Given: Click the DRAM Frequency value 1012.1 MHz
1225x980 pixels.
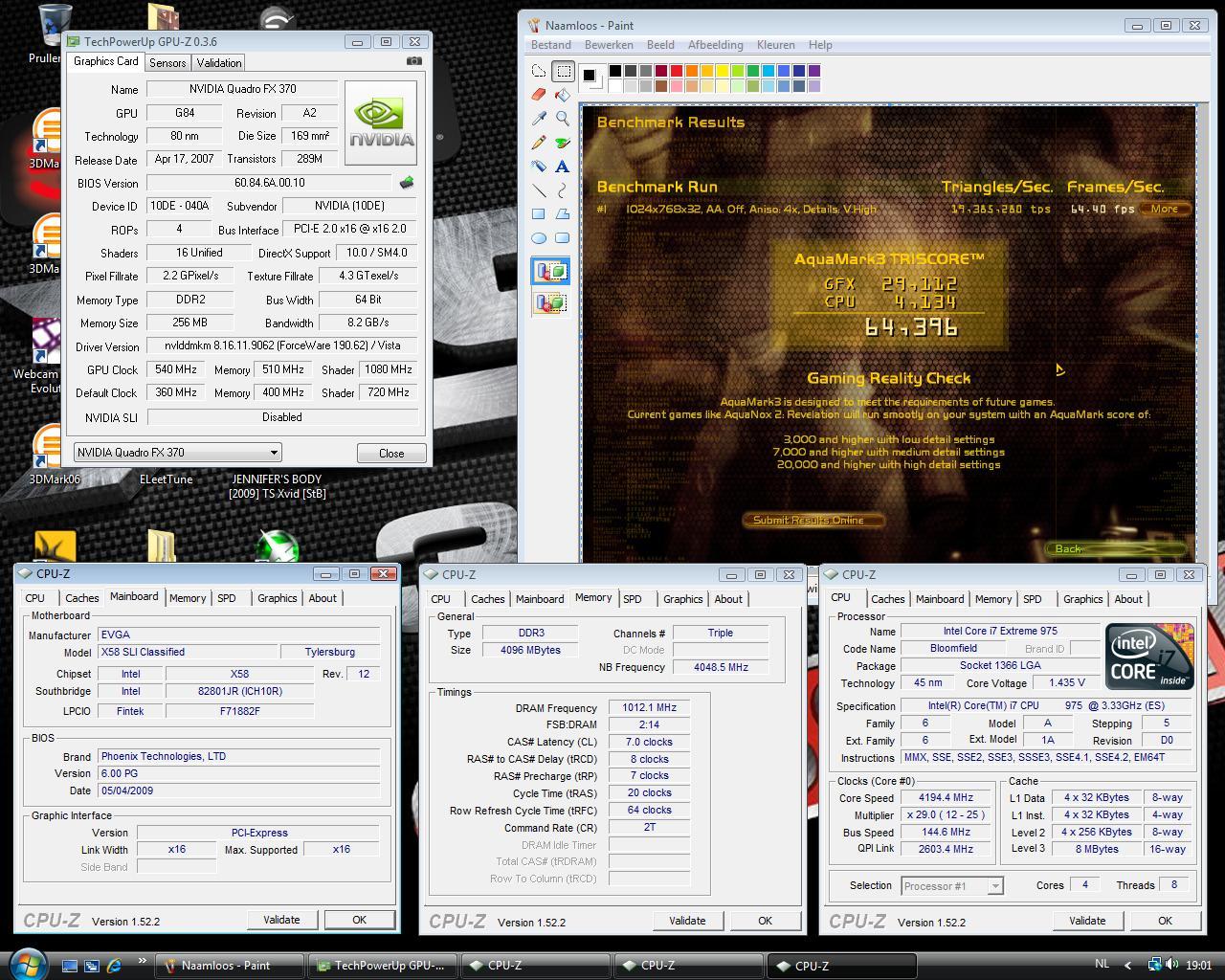Looking at the screenshot, I should pos(649,708).
